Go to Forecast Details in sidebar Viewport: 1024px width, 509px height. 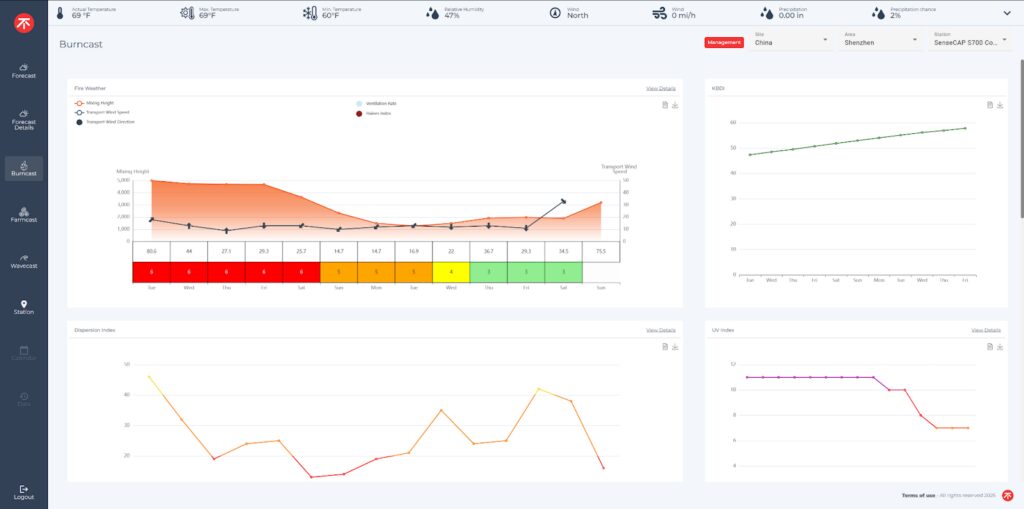pyautogui.click(x=23, y=120)
